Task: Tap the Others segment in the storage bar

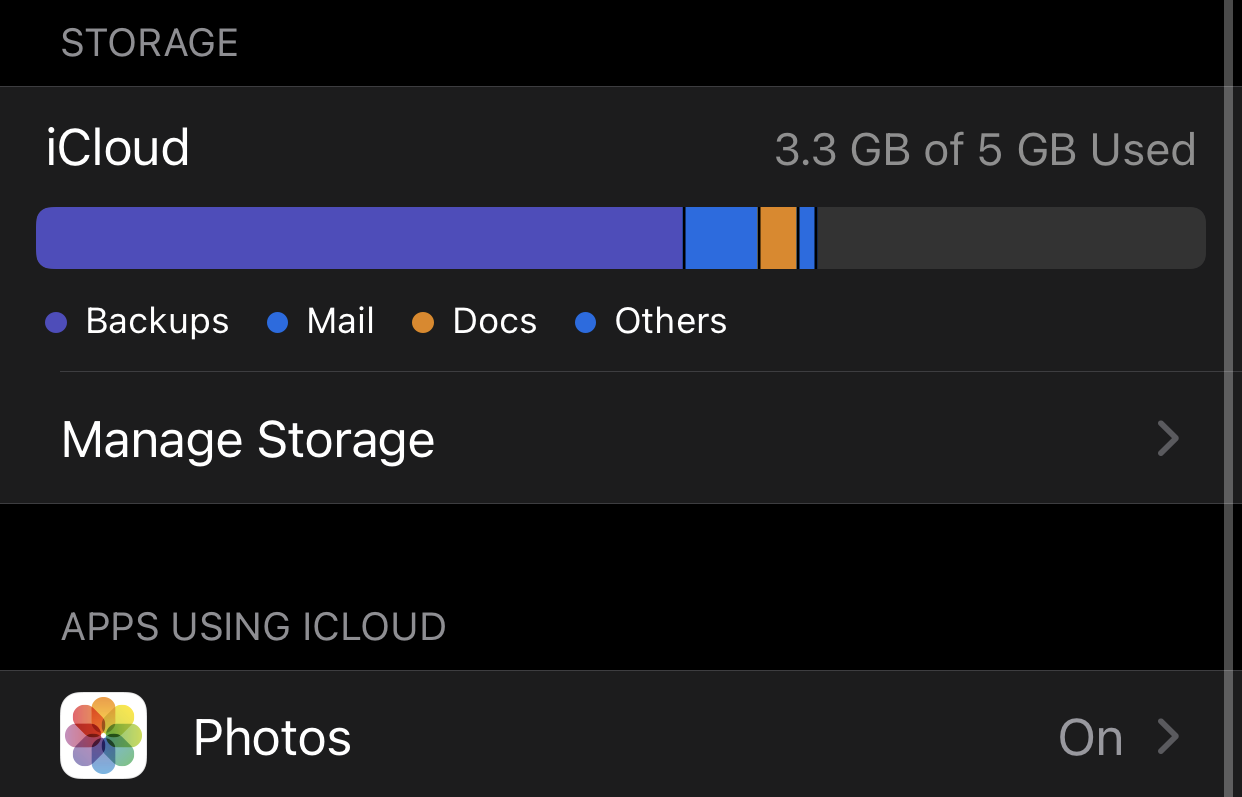Action: (x=806, y=237)
